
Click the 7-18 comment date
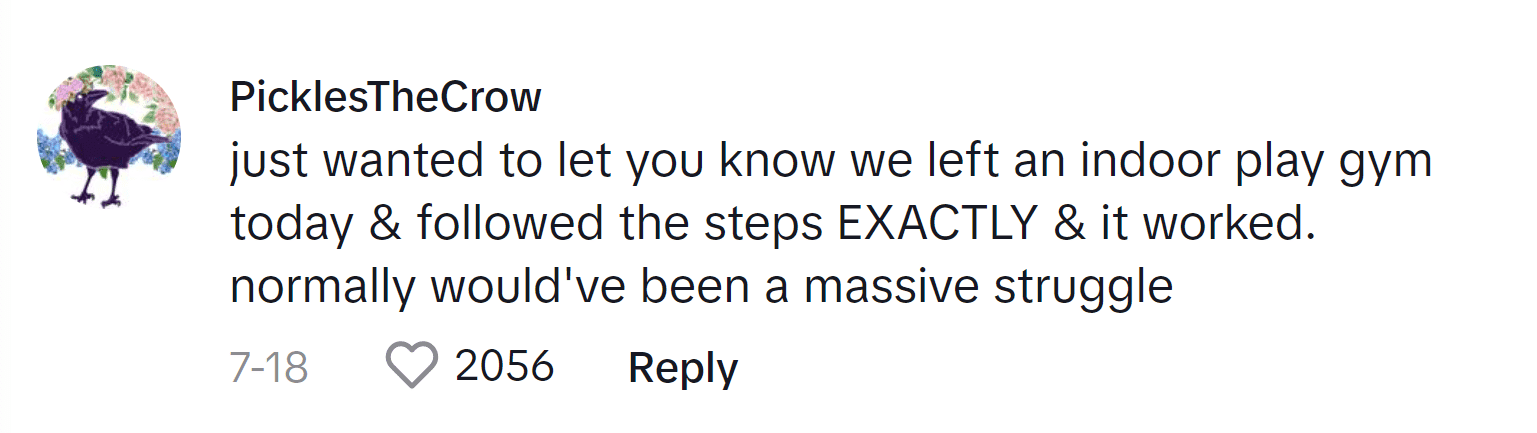(x=268, y=368)
